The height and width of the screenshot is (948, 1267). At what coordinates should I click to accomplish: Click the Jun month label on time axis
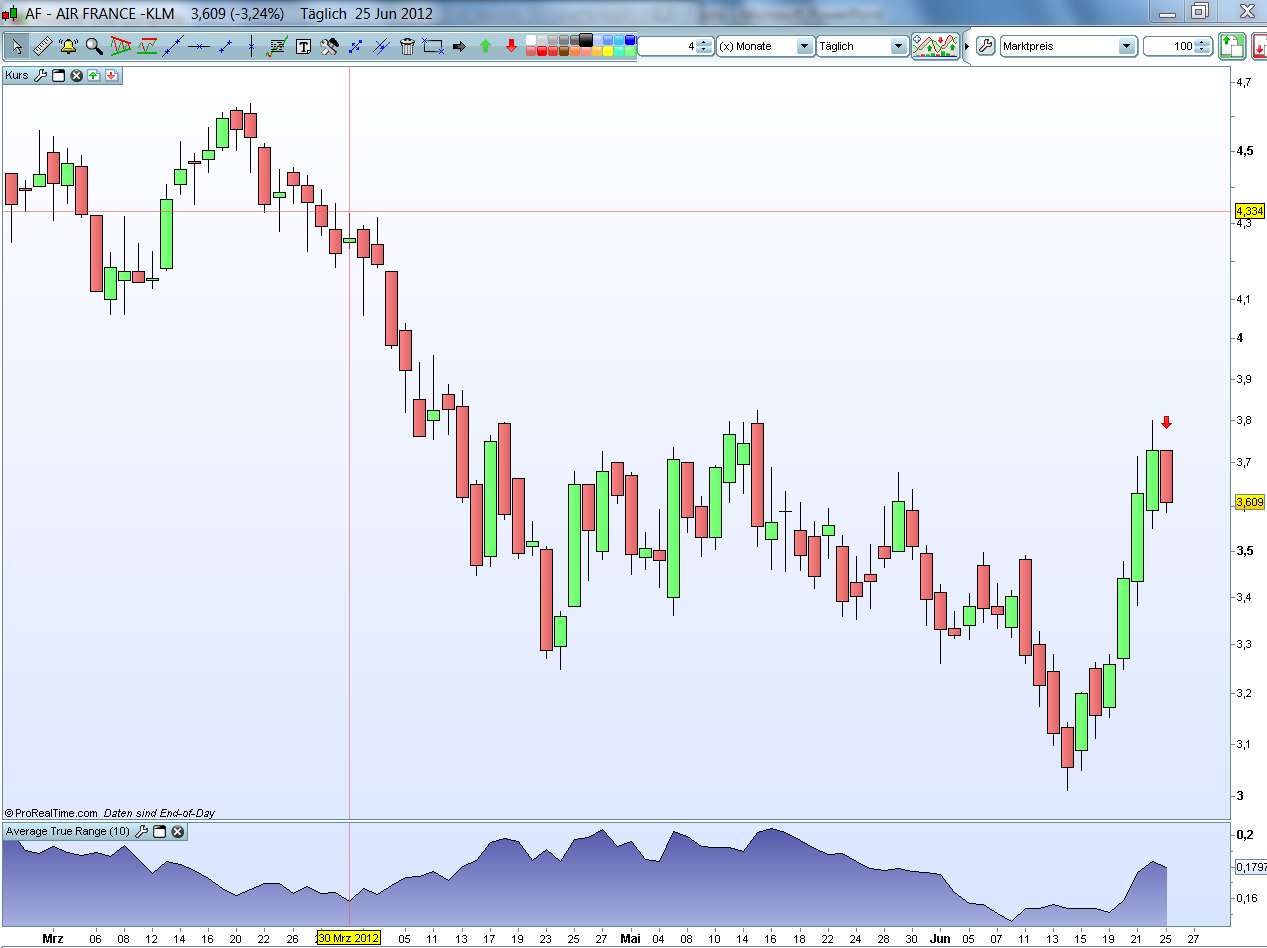(940, 939)
